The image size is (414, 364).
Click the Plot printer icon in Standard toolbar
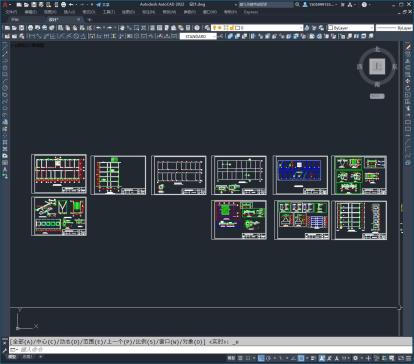click(x=30, y=28)
